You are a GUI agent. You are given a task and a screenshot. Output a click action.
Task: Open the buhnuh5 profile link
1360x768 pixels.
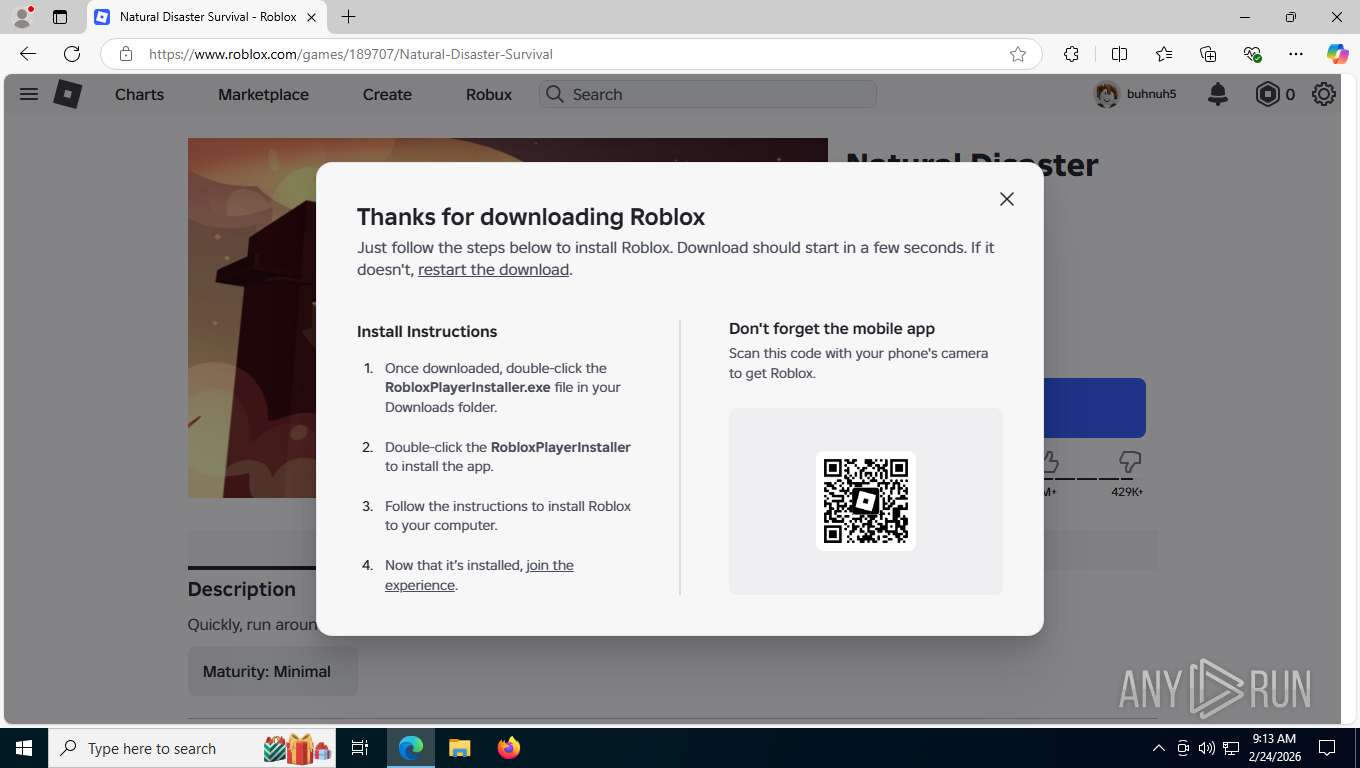[1152, 94]
